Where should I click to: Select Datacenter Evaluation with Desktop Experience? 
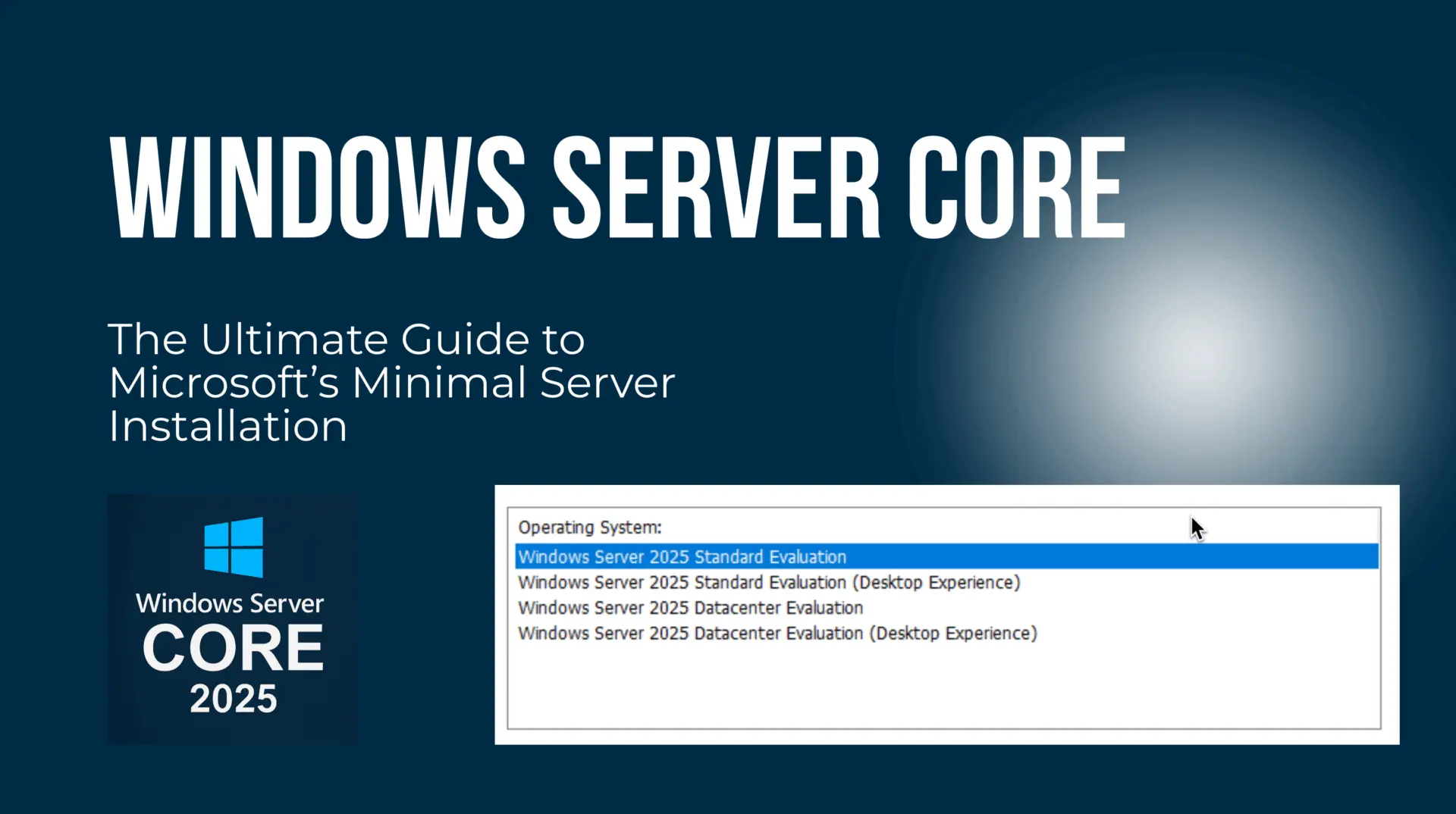(x=777, y=633)
